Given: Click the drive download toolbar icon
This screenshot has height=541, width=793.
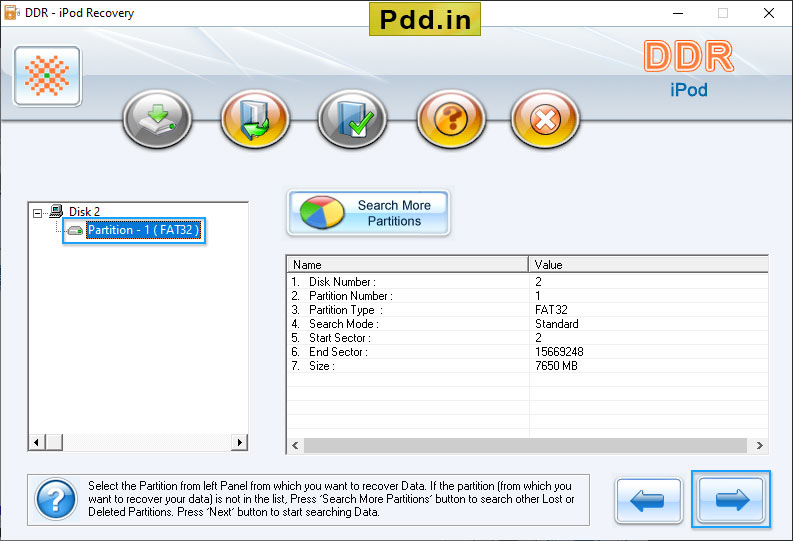Looking at the screenshot, I should (x=157, y=119).
